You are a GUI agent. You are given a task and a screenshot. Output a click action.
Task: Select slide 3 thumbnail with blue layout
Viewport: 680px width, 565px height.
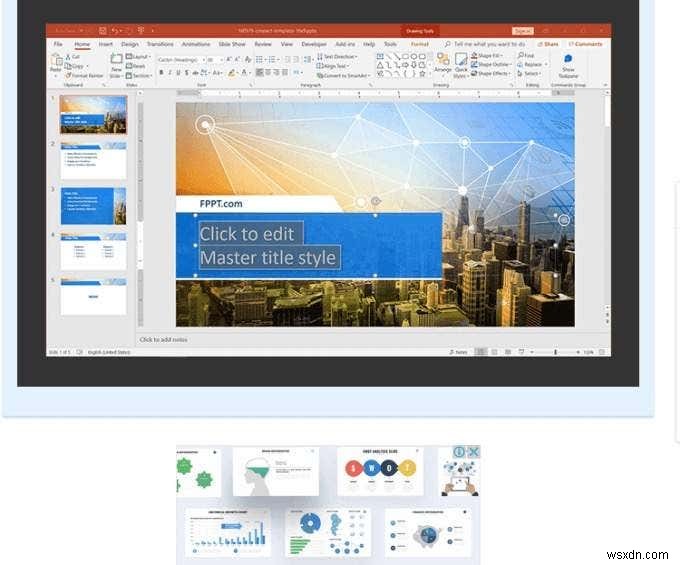[94, 206]
